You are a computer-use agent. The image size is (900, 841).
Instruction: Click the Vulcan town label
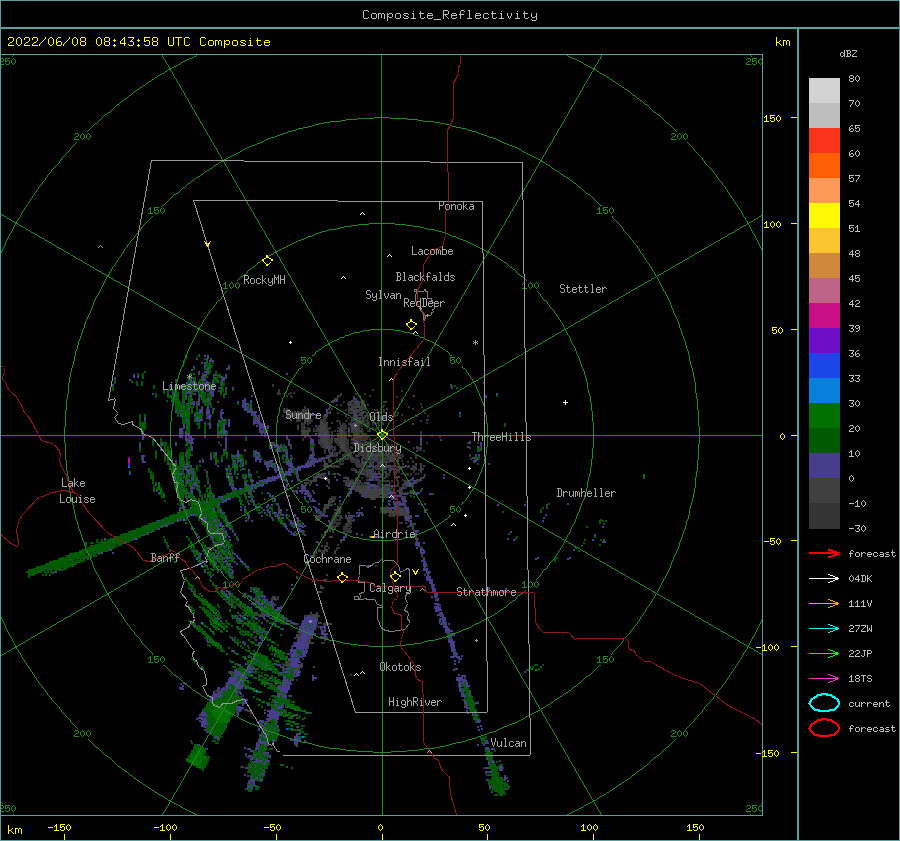tap(509, 743)
